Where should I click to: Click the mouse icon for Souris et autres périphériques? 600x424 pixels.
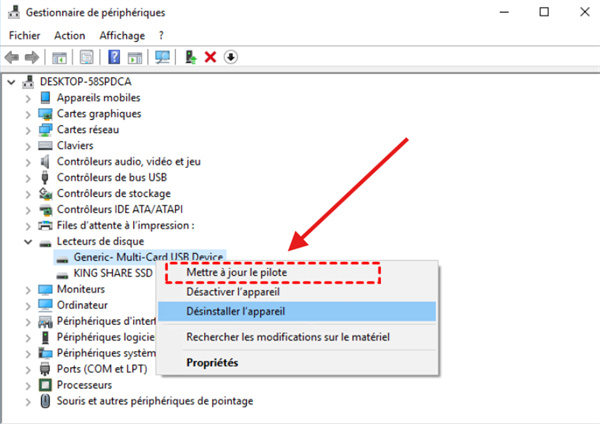pyautogui.click(x=45, y=401)
